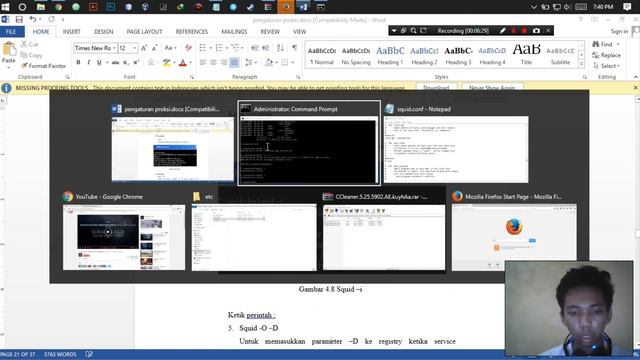640x360 pixels.
Task: Toggle Italic formatting in Word ribbon
Action: (89, 62)
